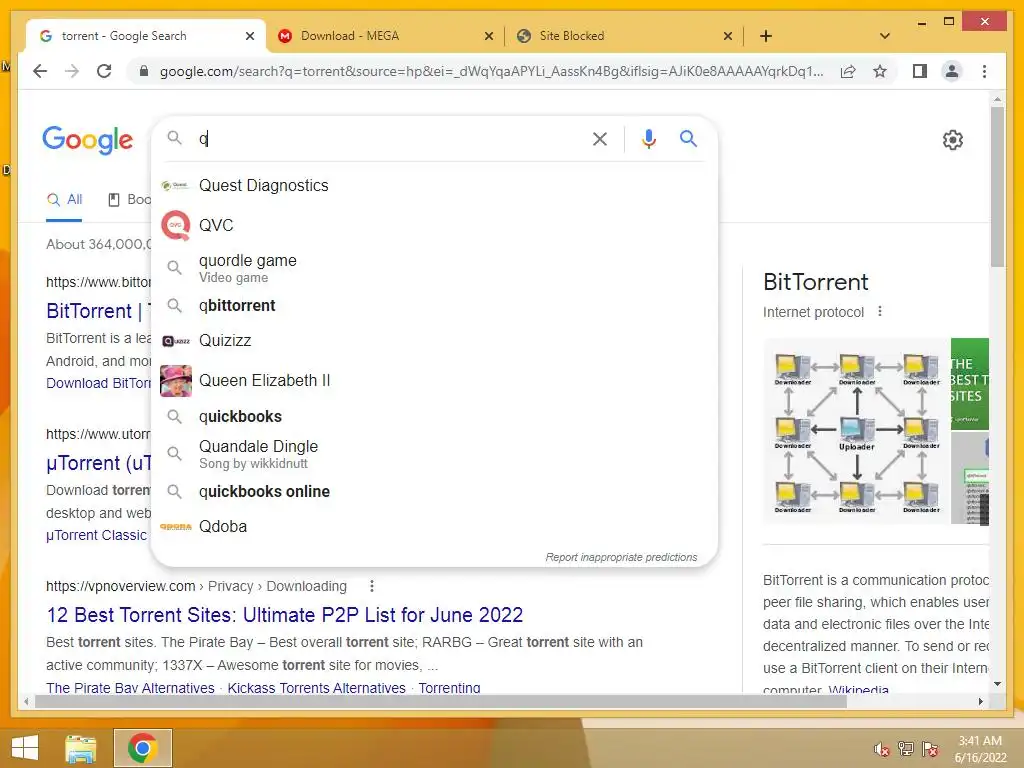Select the Quandale Dingle suggestion
The height and width of the screenshot is (768, 1024).
point(434,454)
